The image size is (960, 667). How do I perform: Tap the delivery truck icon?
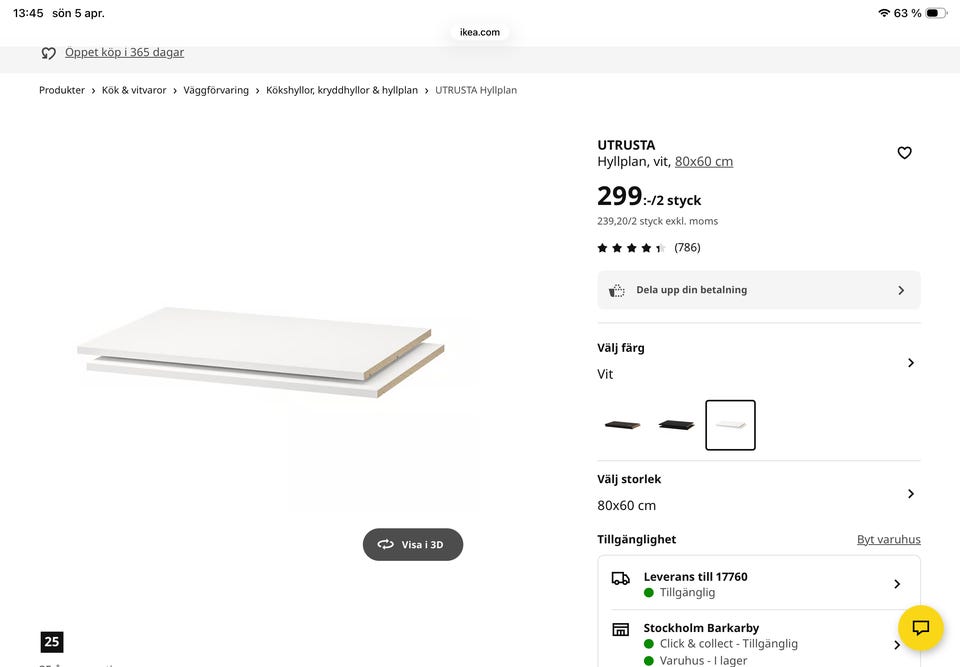click(620, 578)
